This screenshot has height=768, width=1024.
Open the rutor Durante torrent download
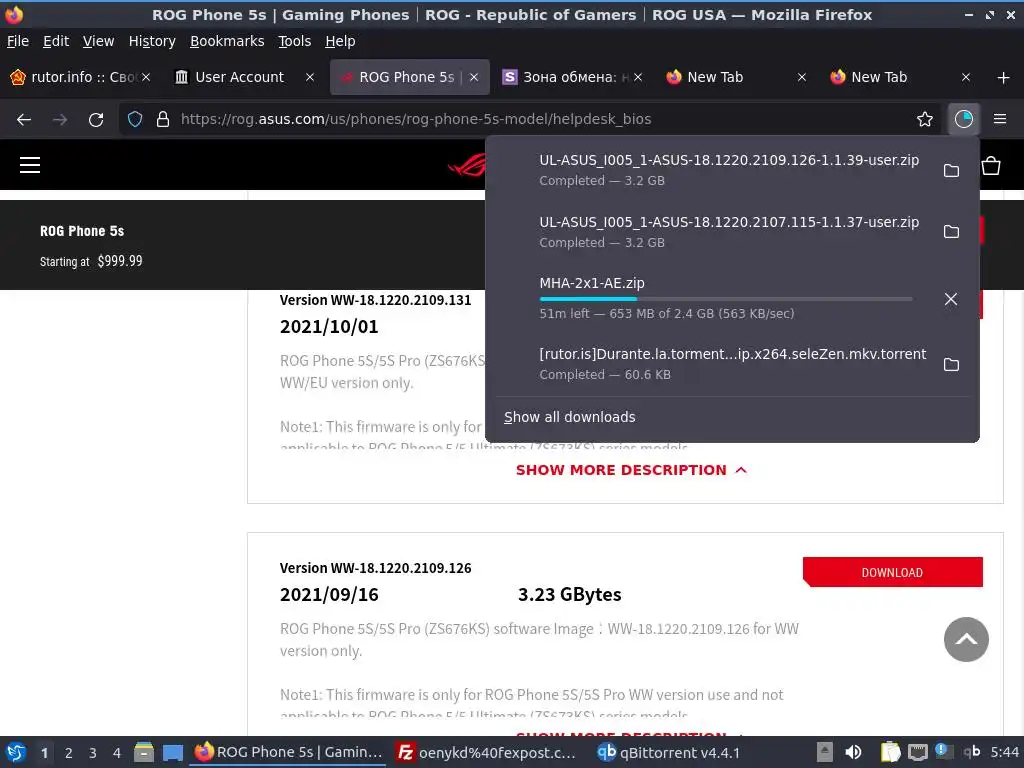[732, 364]
